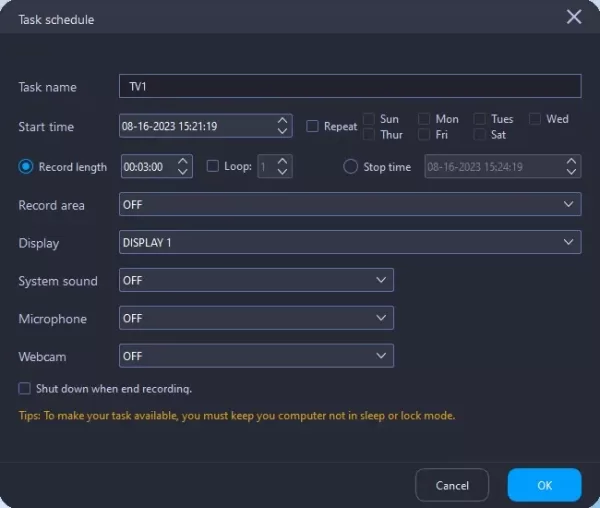Increase Loop count with up arrow

click(x=282, y=161)
